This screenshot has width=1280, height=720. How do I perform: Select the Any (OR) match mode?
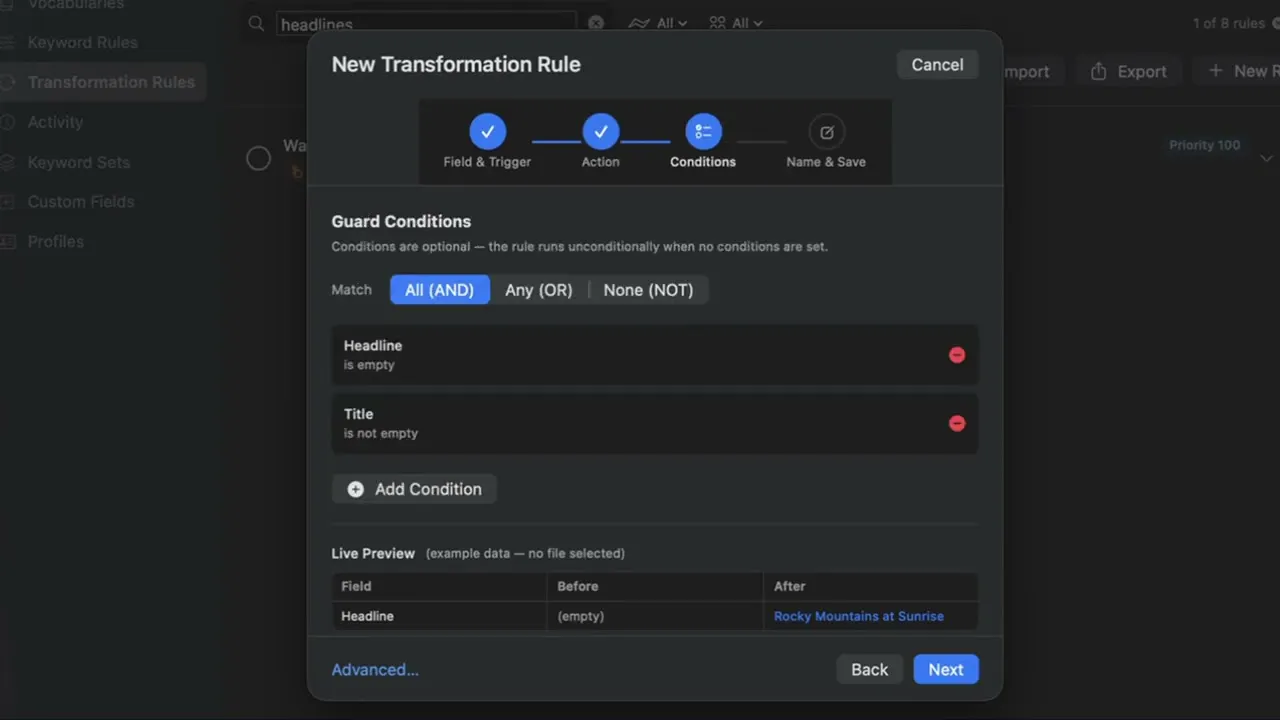539,290
